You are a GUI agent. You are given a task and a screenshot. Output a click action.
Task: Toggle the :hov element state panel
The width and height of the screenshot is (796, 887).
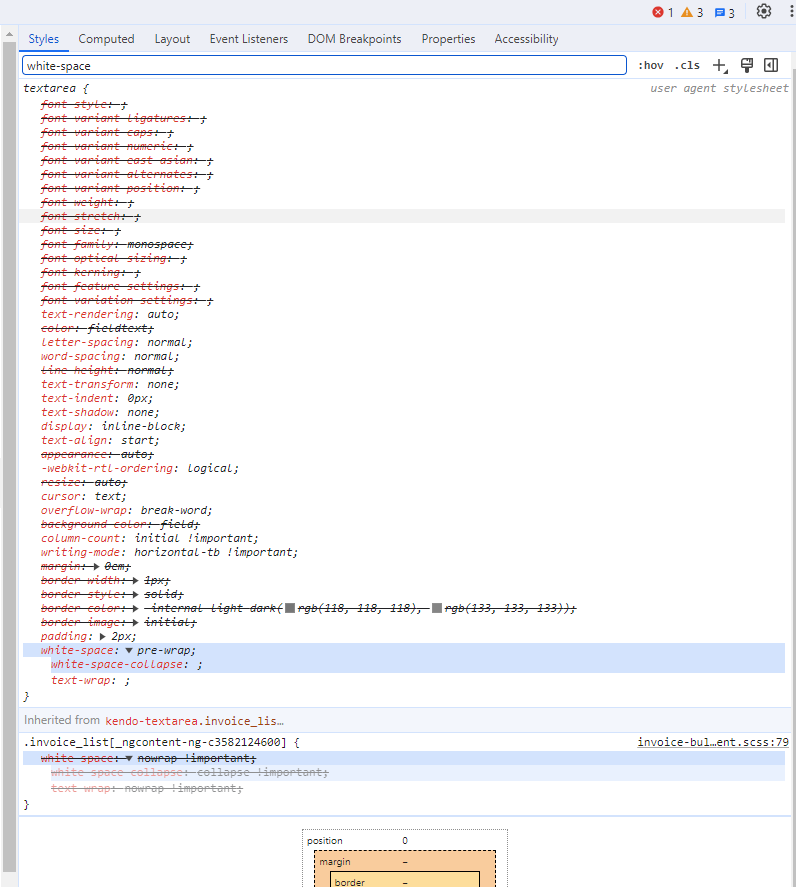coord(650,66)
